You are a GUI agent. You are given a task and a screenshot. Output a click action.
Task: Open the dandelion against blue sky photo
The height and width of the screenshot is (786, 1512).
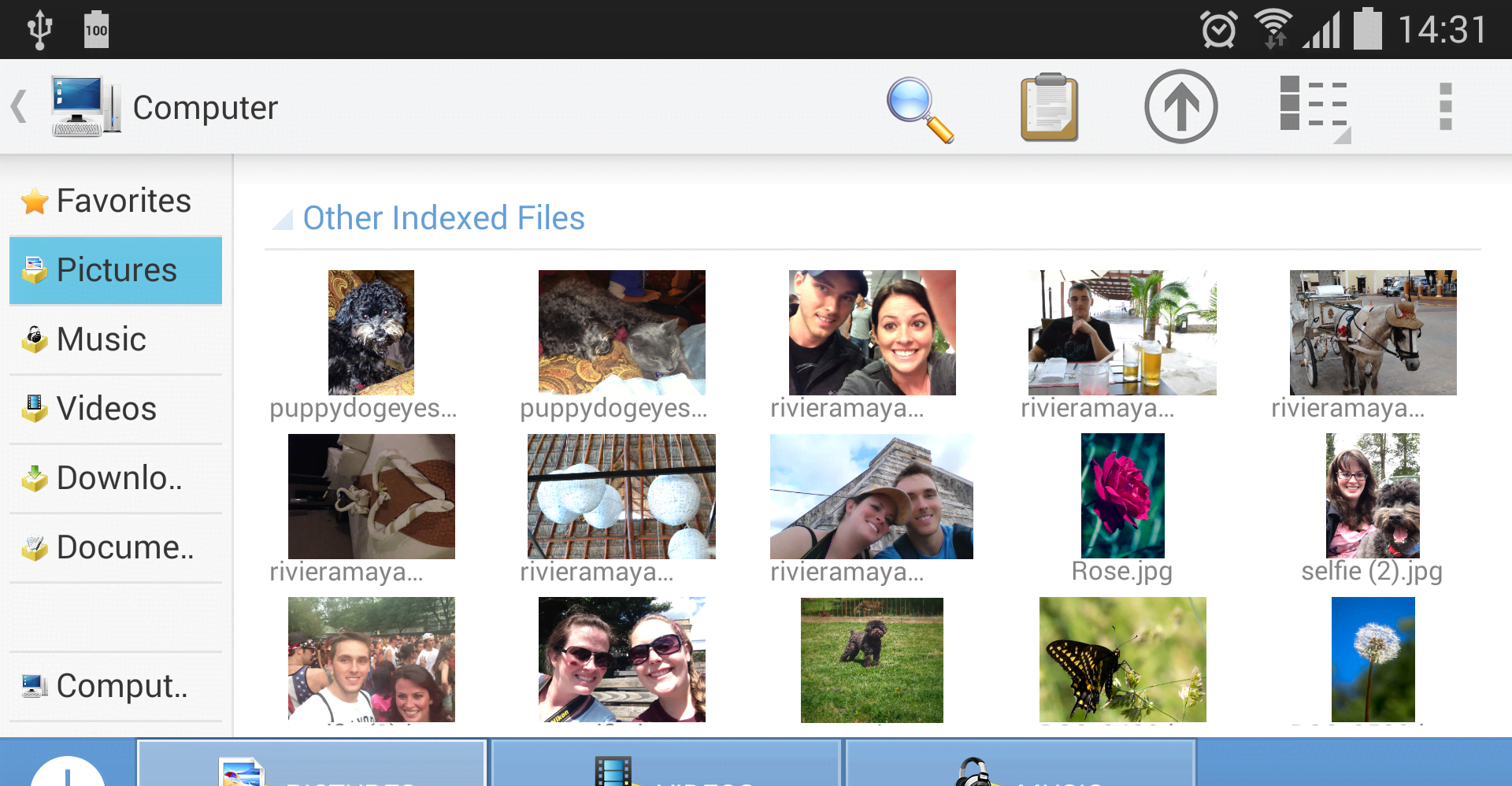click(x=1373, y=660)
